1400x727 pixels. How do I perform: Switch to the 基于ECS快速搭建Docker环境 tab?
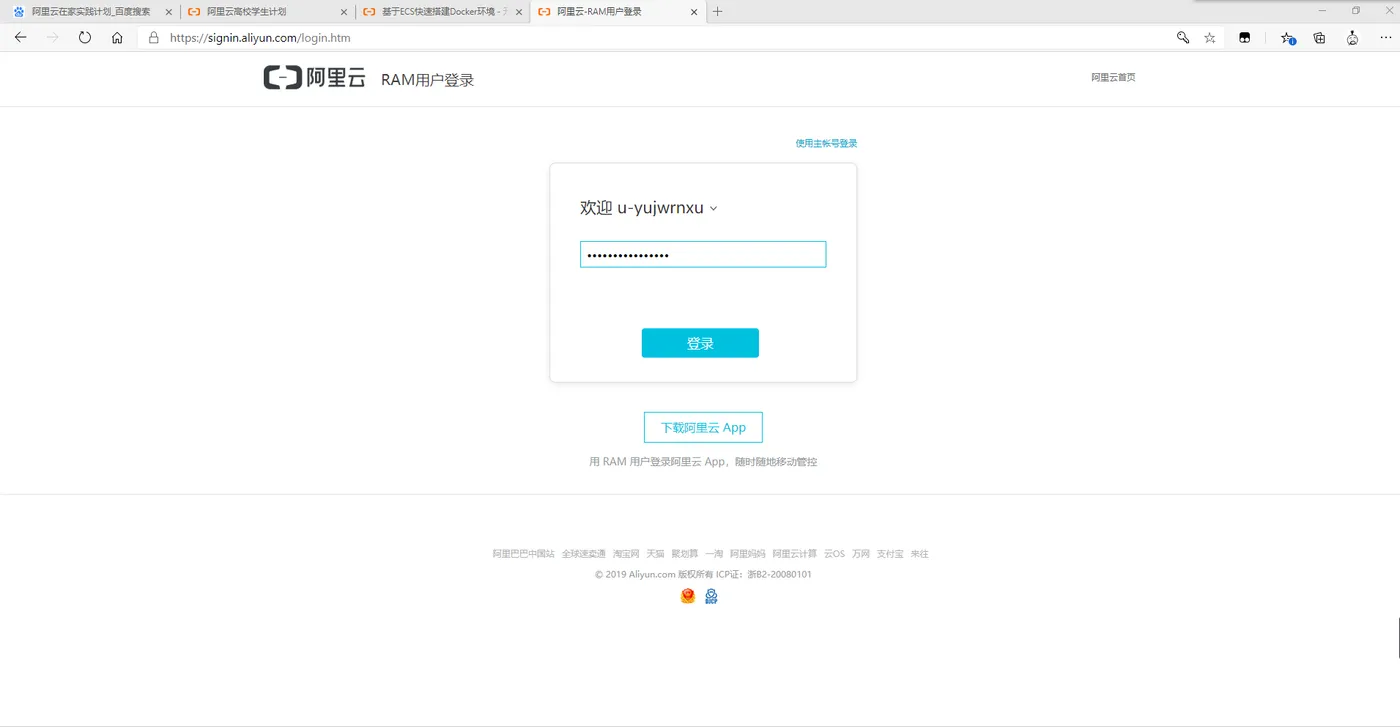pyautogui.click(x=443, y=12)
